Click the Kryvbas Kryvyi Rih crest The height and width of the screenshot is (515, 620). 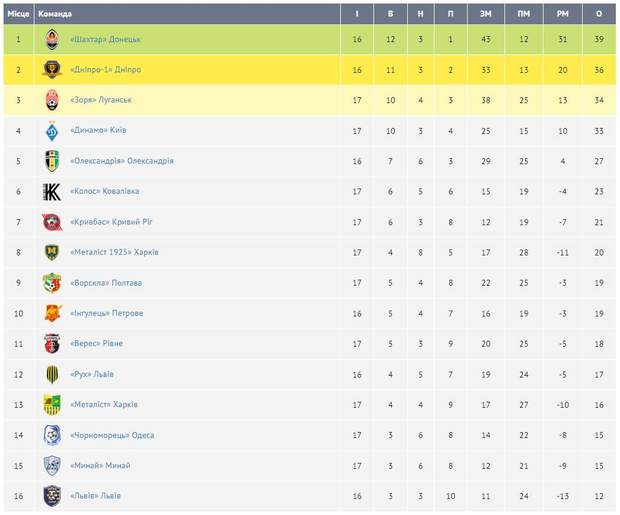click(52, 222)
